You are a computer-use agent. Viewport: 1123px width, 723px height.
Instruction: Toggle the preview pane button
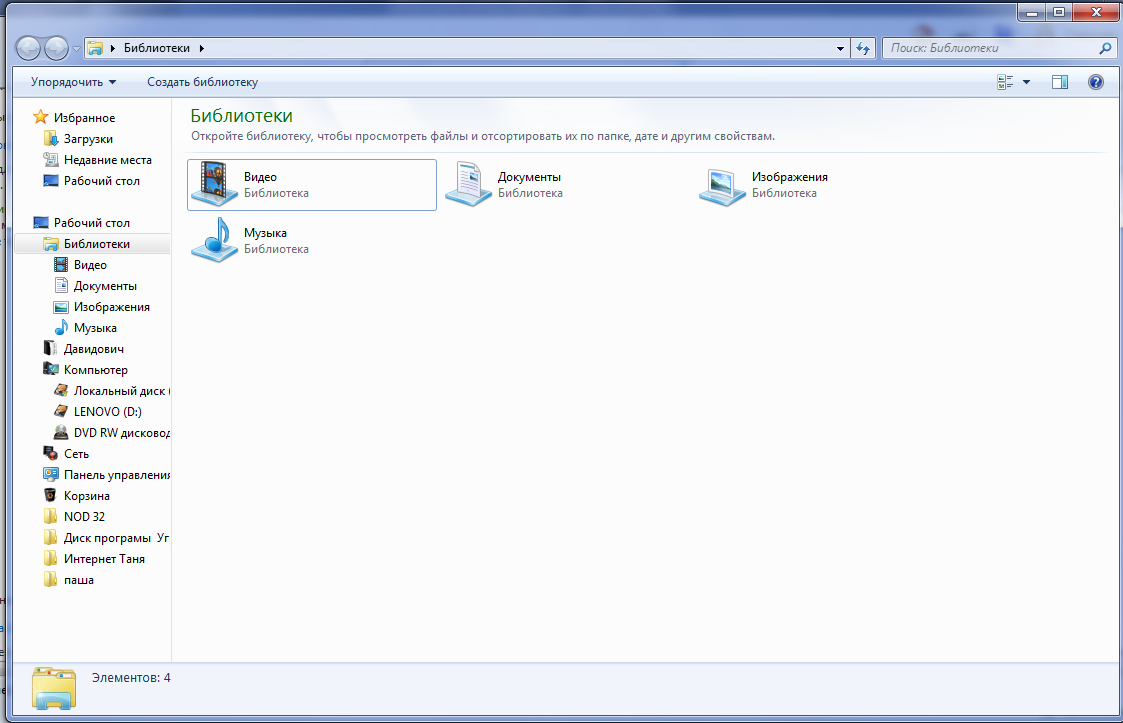[1060, 82]
